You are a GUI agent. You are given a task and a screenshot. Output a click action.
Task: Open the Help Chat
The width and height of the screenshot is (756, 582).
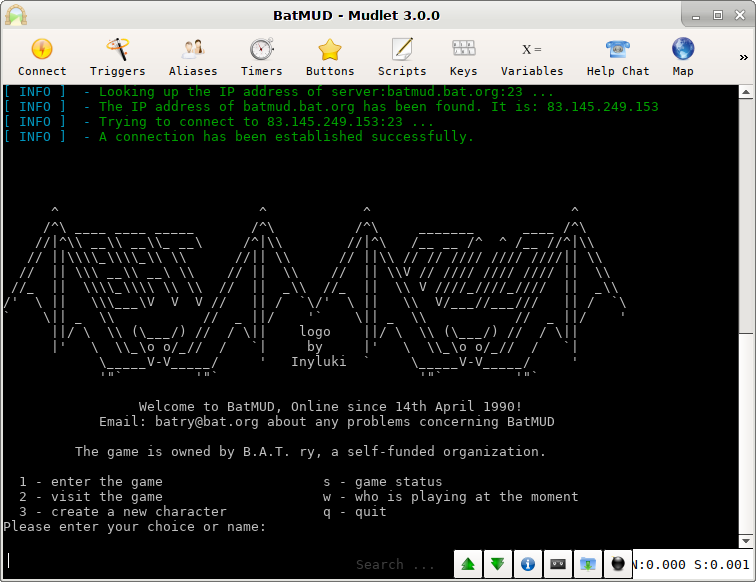[x=618, y=57]
